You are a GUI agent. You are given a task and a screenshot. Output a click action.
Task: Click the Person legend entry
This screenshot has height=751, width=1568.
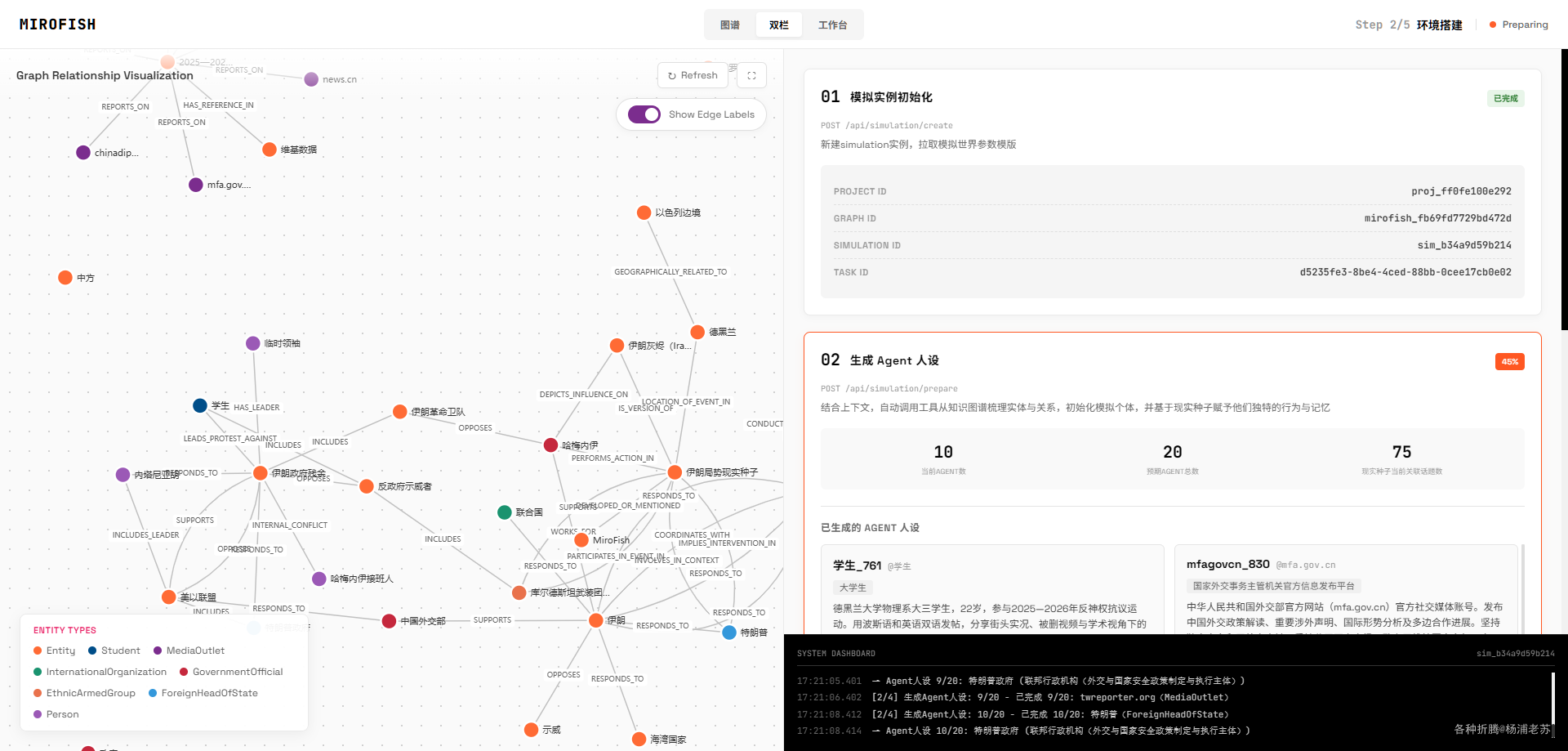point(56,714)
